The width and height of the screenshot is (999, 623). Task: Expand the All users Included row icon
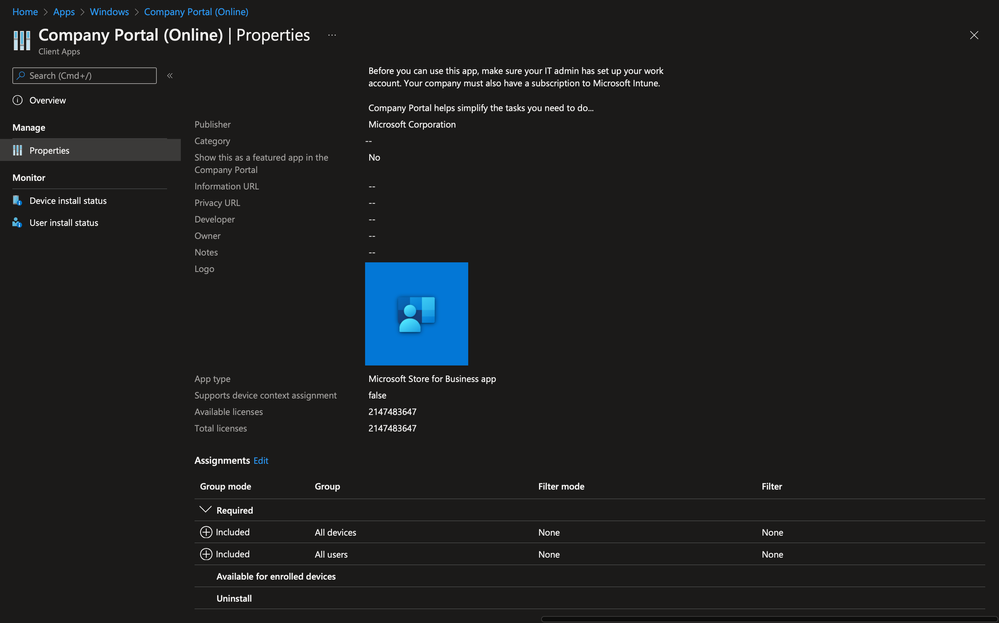pyautogui.click(x=206, y=554)
